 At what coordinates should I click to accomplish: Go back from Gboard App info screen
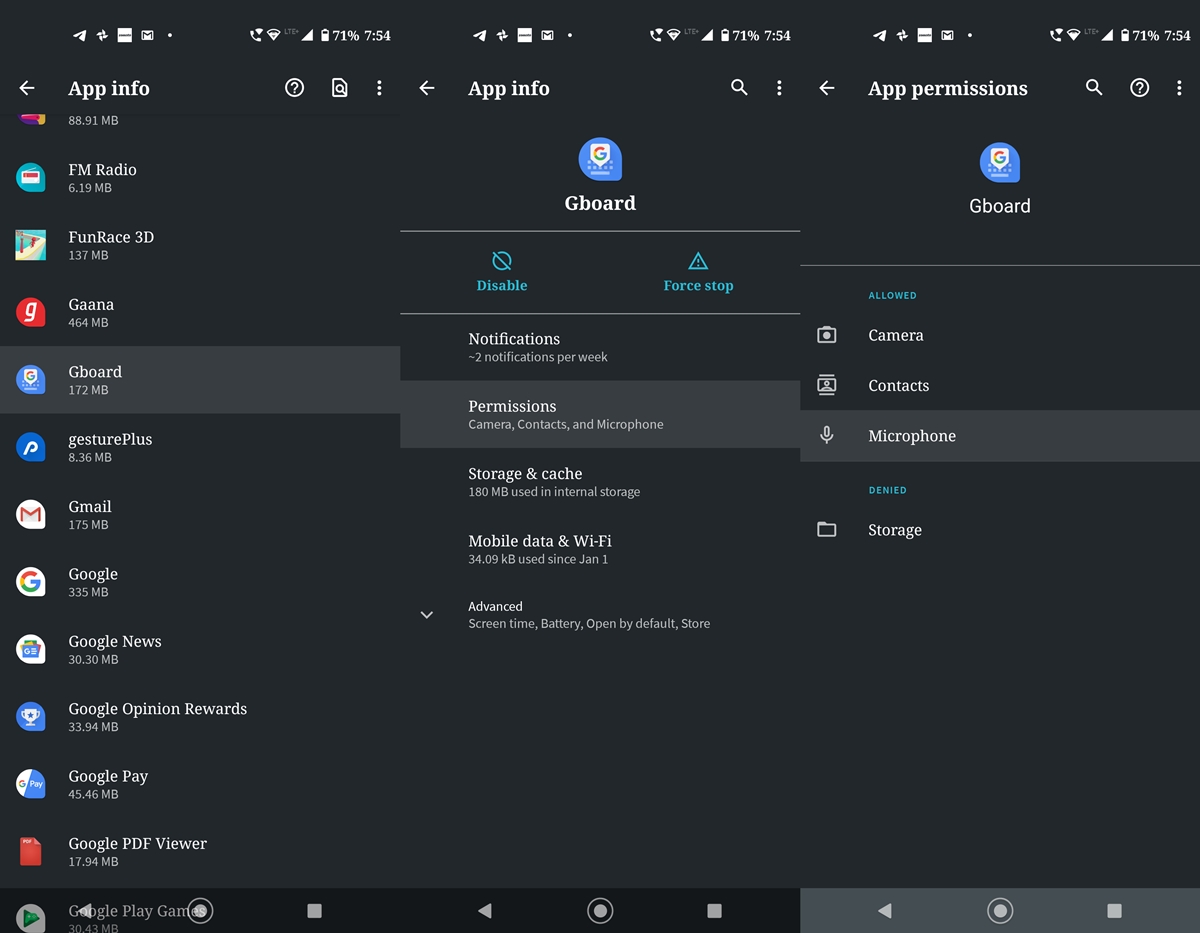(427, 88)
